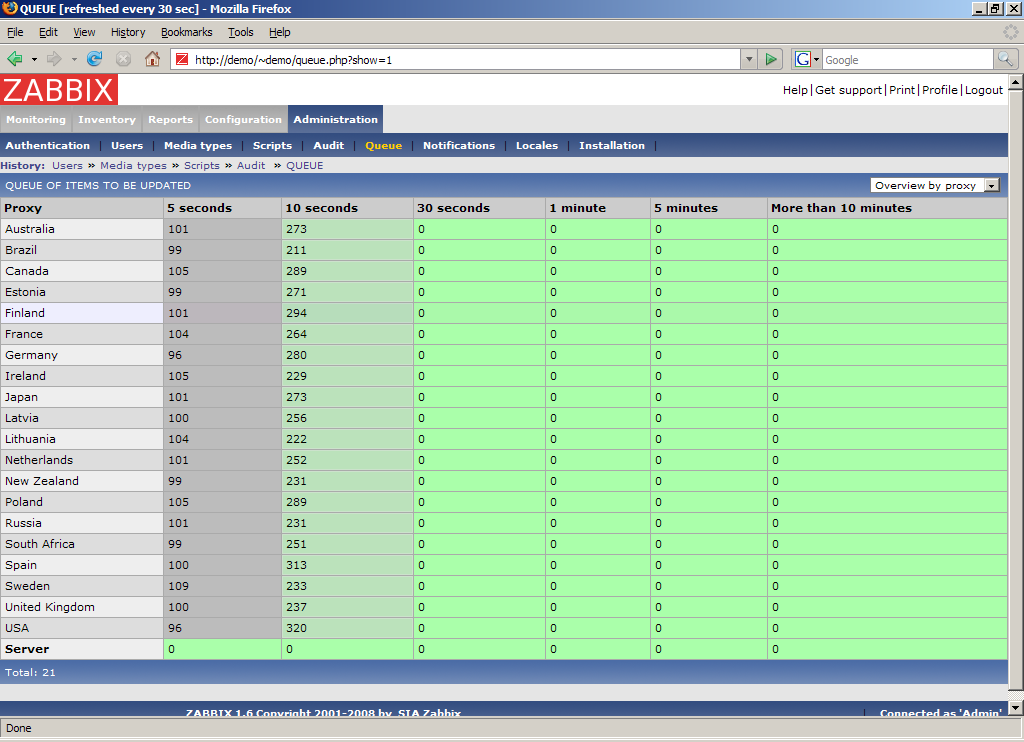Screen dimensions: 1024x742
Task: Open the Authentication submenu link
Action: coord(48,146)
